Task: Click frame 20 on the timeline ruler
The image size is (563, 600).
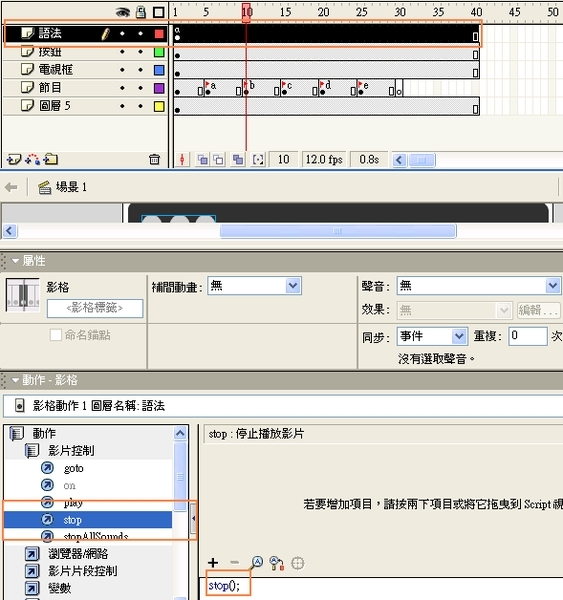Action: (323, 13)
